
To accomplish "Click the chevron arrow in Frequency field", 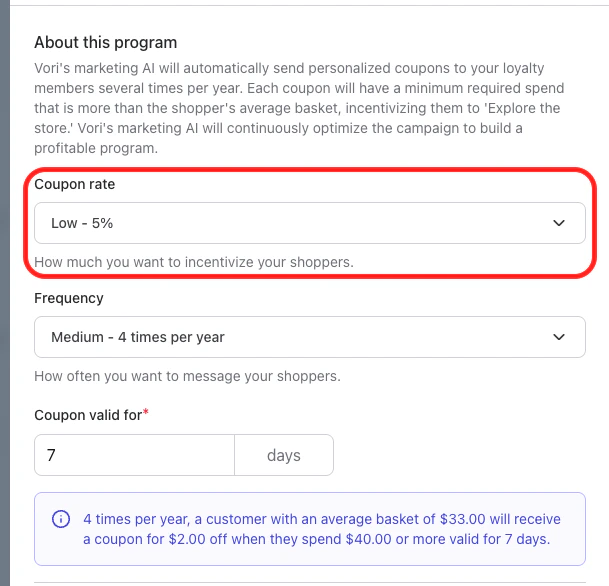I will (x=559, y=338).
